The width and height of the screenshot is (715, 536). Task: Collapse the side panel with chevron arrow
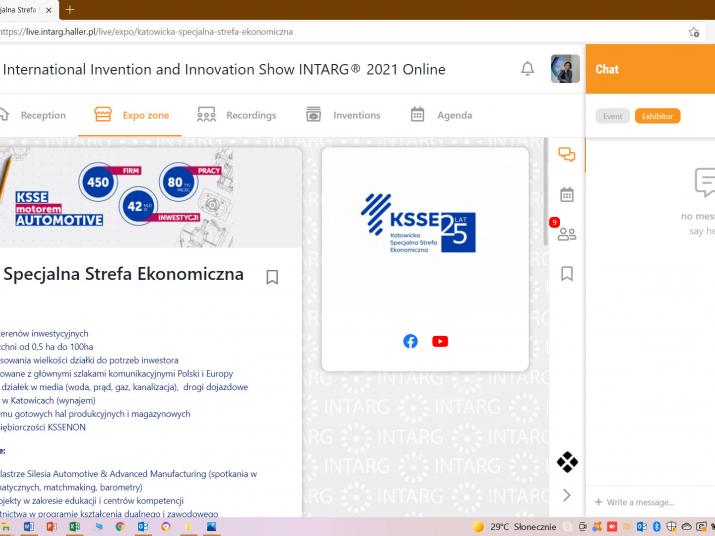(567, 495)
